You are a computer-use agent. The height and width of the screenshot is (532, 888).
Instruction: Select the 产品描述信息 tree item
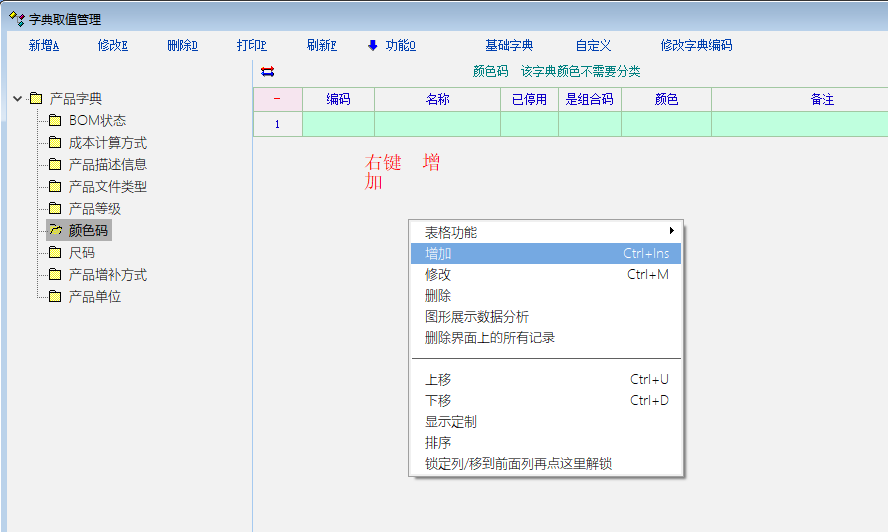click(108, 164)
